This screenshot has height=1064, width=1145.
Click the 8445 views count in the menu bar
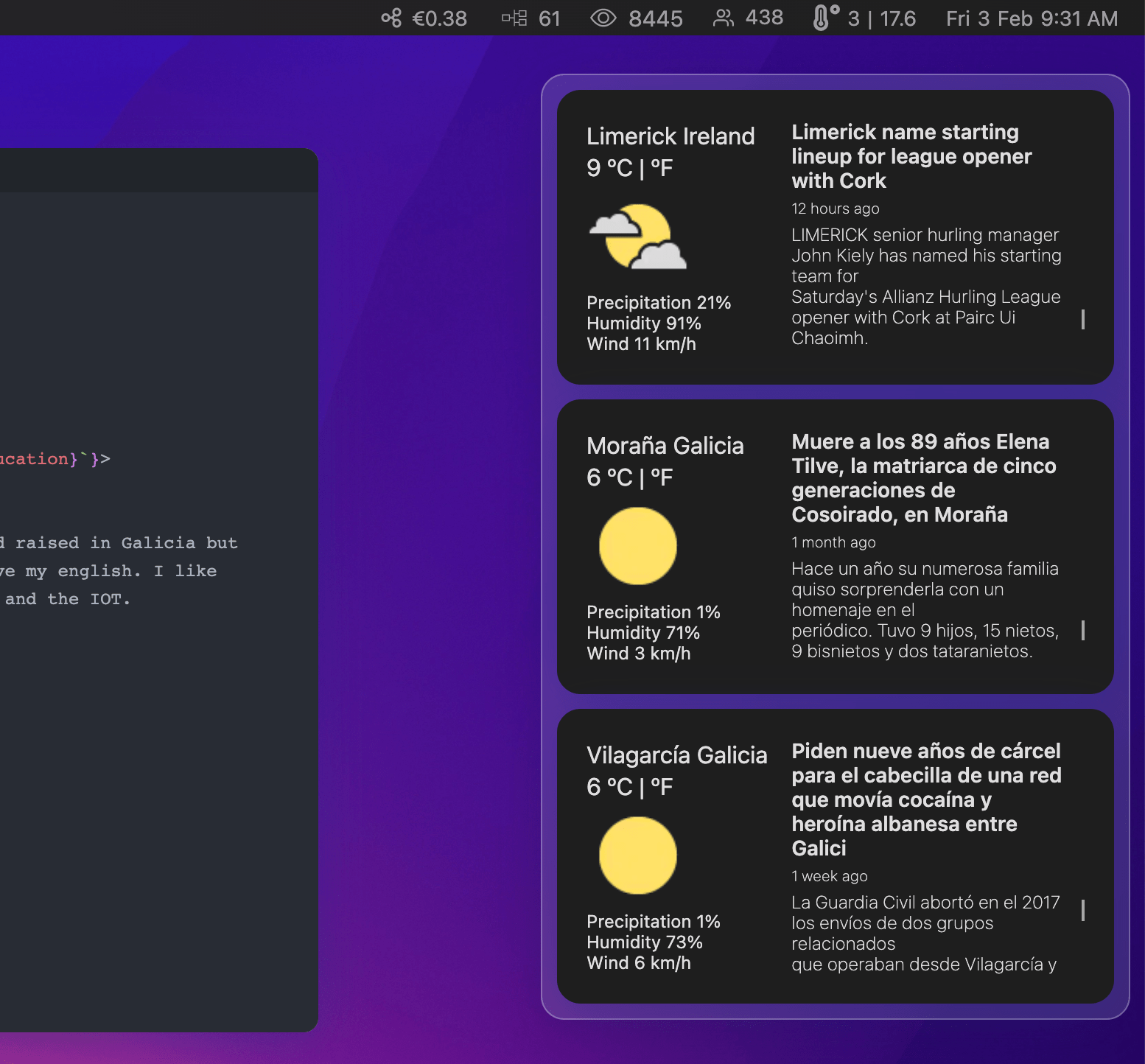(656, 18)
